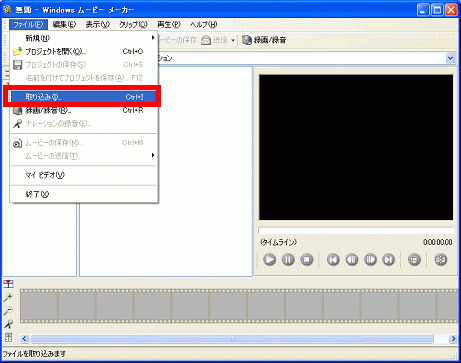Open the 表示(V) menu

(x=97, y=25)
